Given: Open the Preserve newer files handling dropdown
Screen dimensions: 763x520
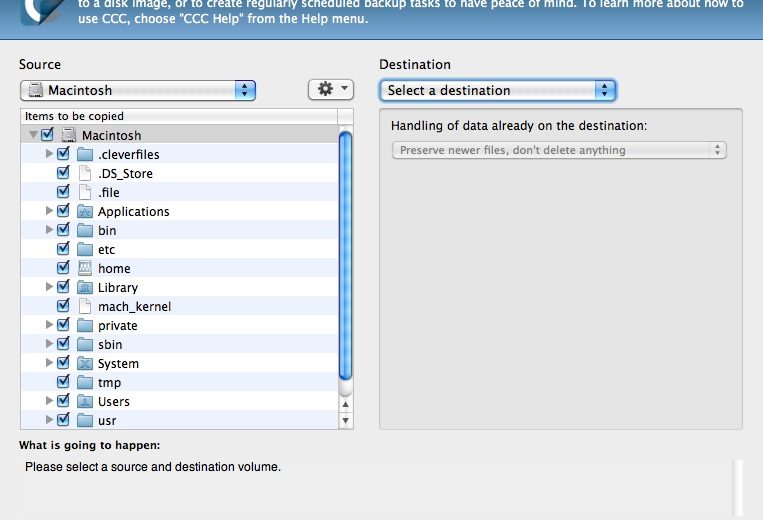Looking at the screenshot, I should [559, 150].
